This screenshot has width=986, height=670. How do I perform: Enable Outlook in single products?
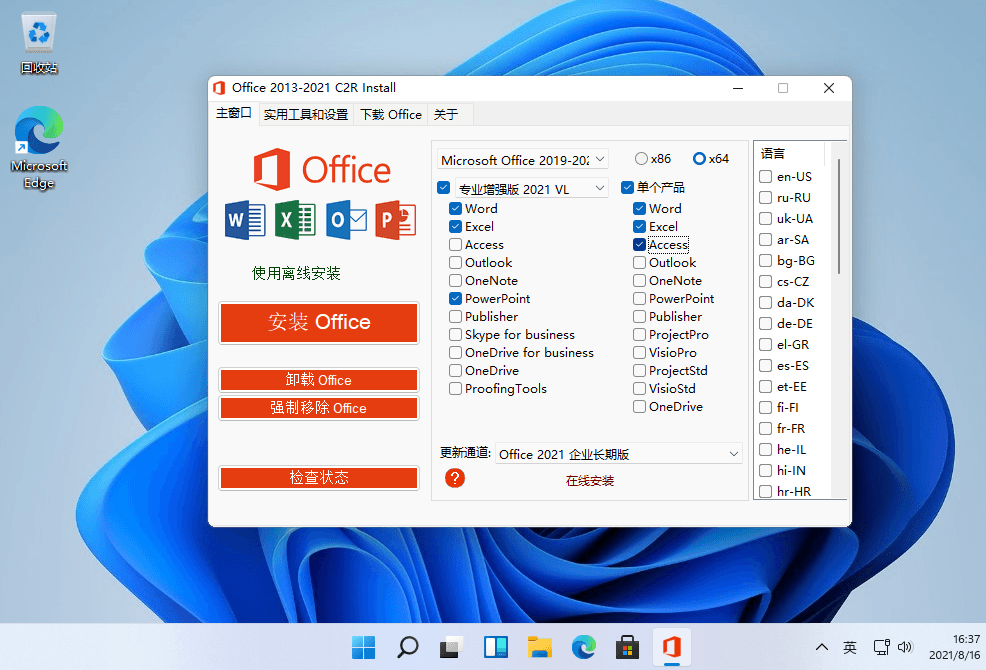tap(639, 262)
